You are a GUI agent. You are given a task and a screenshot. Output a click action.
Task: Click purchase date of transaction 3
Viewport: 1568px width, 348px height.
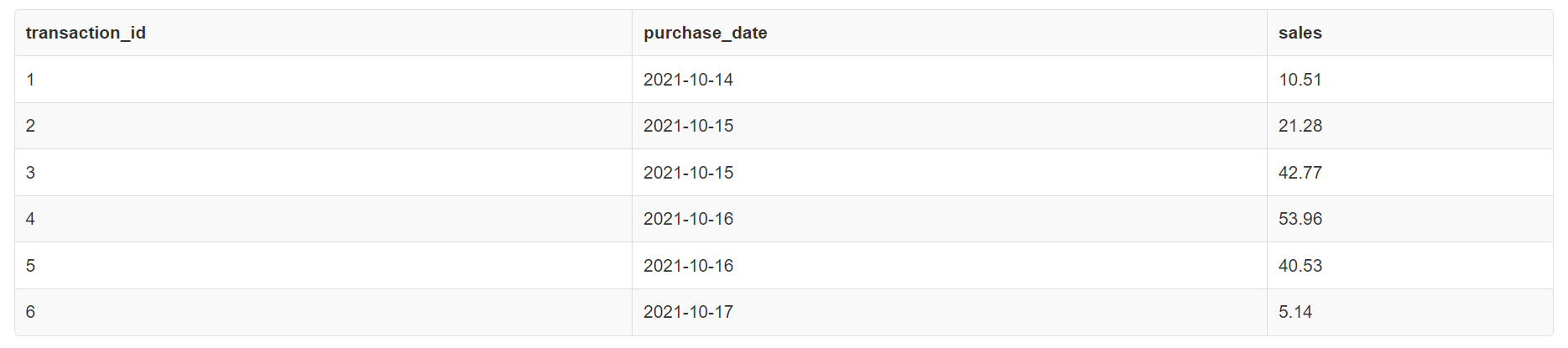pos(688,173)
